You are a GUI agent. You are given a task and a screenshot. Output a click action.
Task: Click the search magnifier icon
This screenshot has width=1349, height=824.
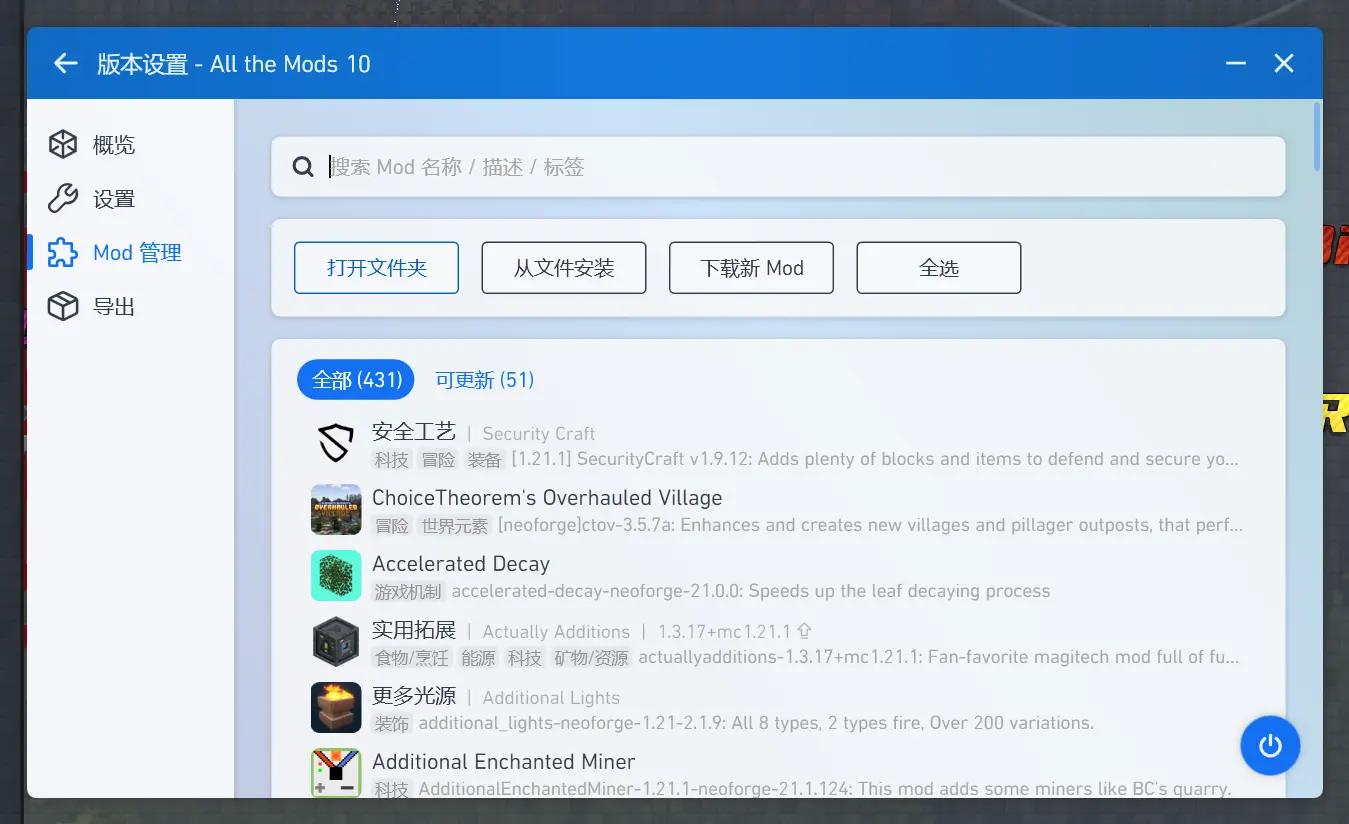303,167
